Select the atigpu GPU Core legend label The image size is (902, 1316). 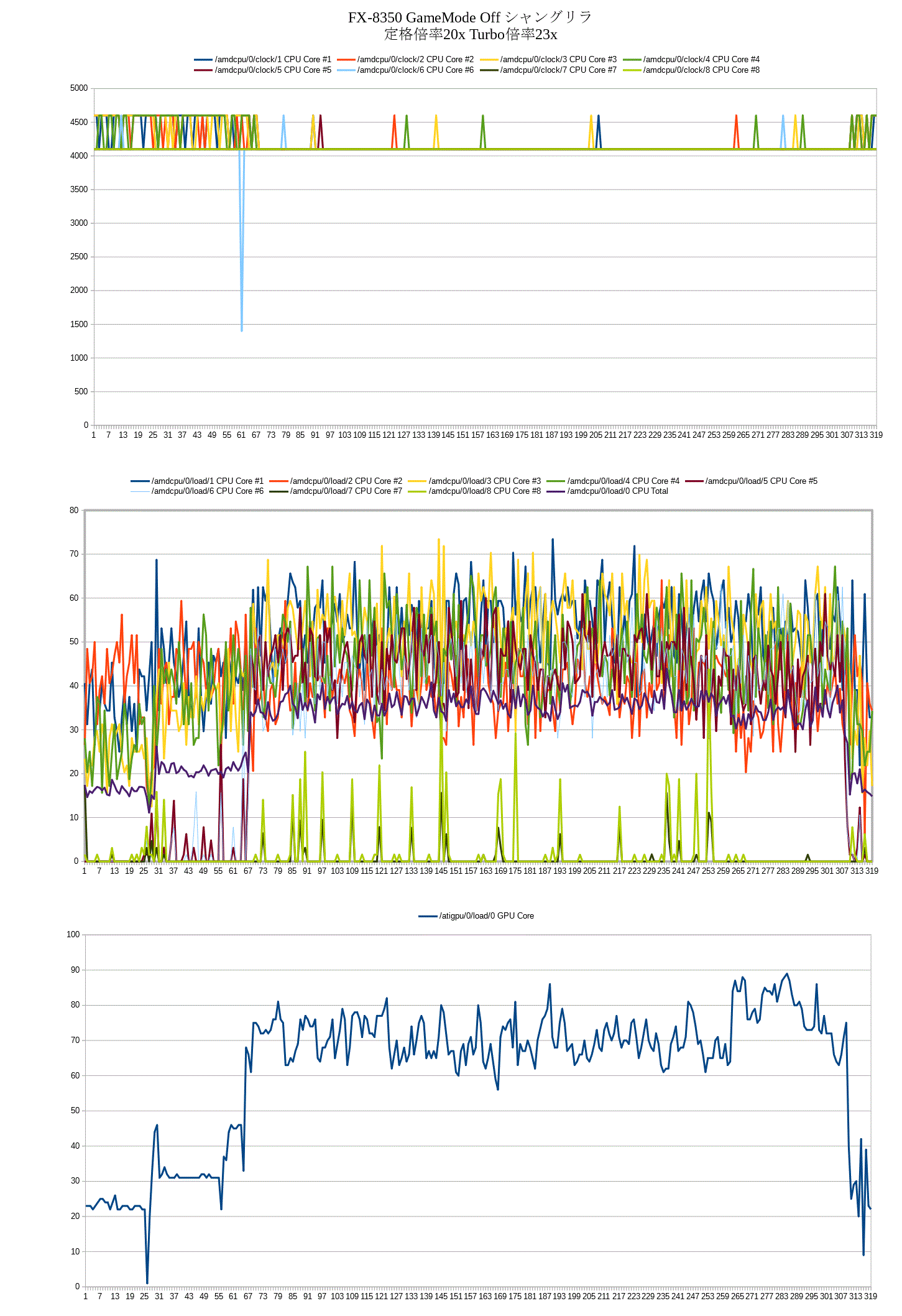click(x=486, y=916)
